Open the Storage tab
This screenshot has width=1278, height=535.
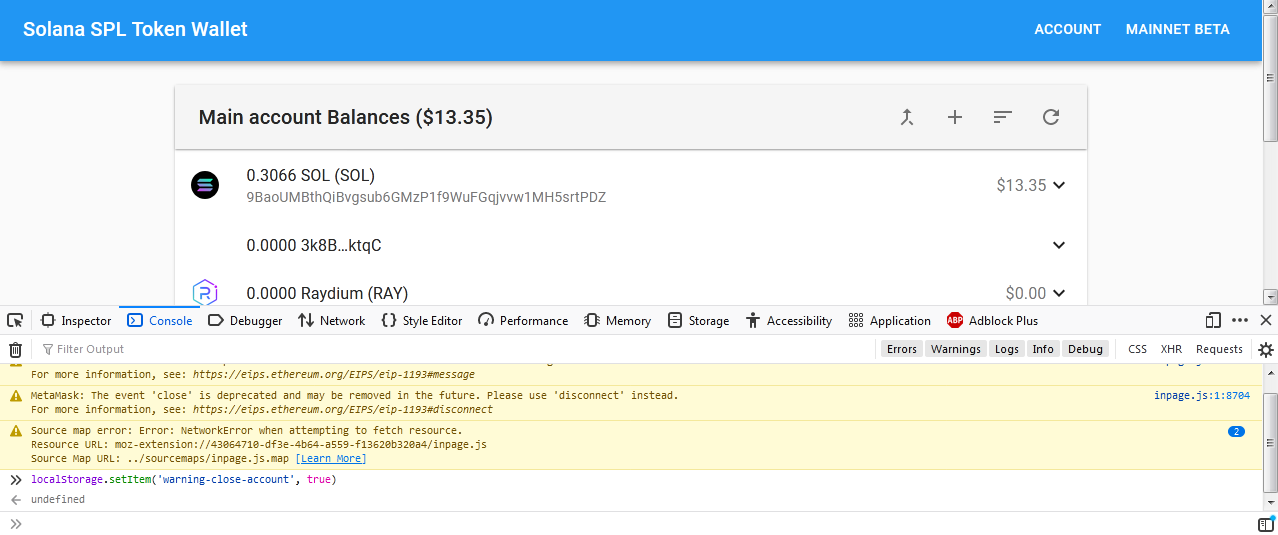pos(698,321)
